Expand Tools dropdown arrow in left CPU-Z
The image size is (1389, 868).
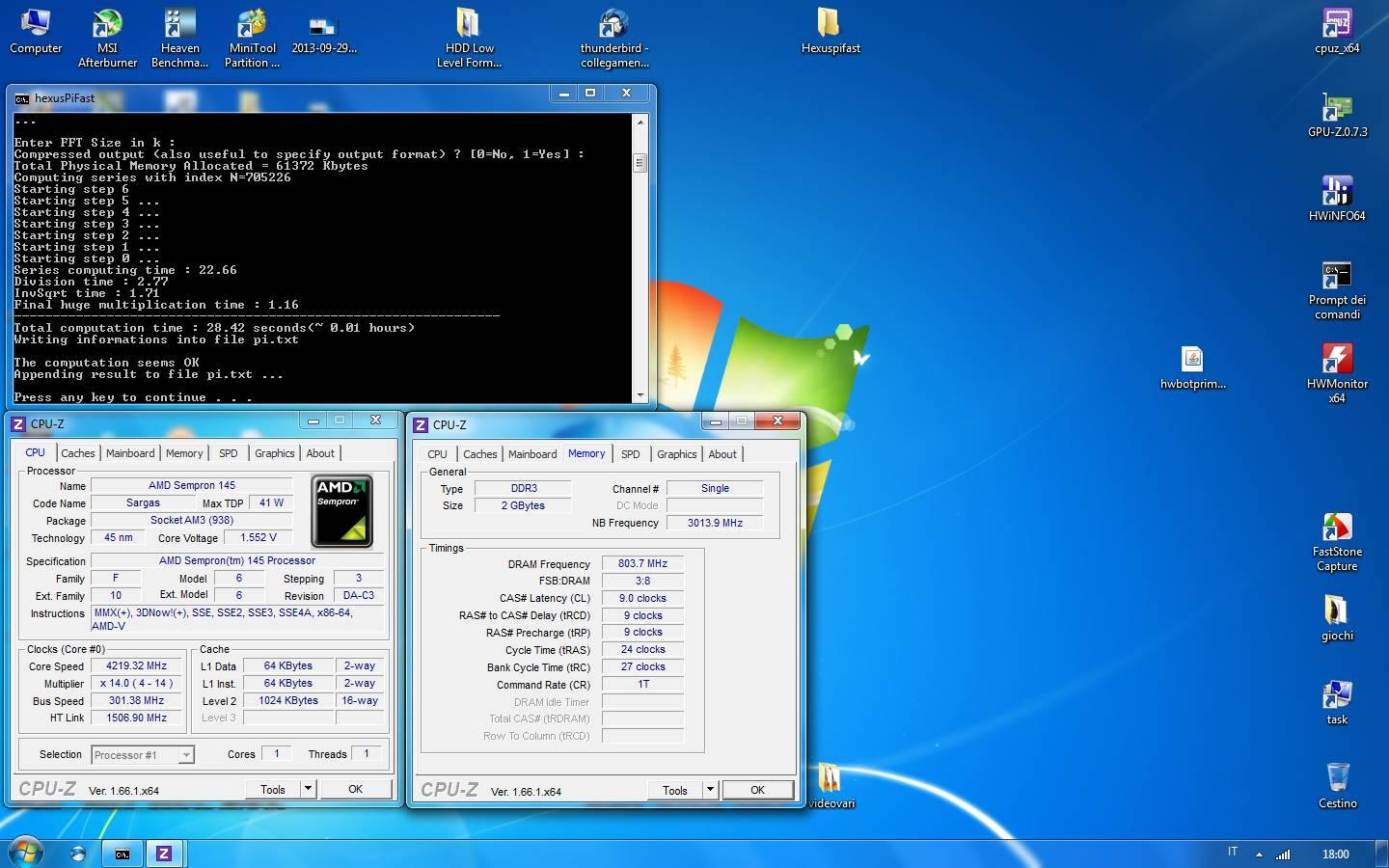pos(308,789)
